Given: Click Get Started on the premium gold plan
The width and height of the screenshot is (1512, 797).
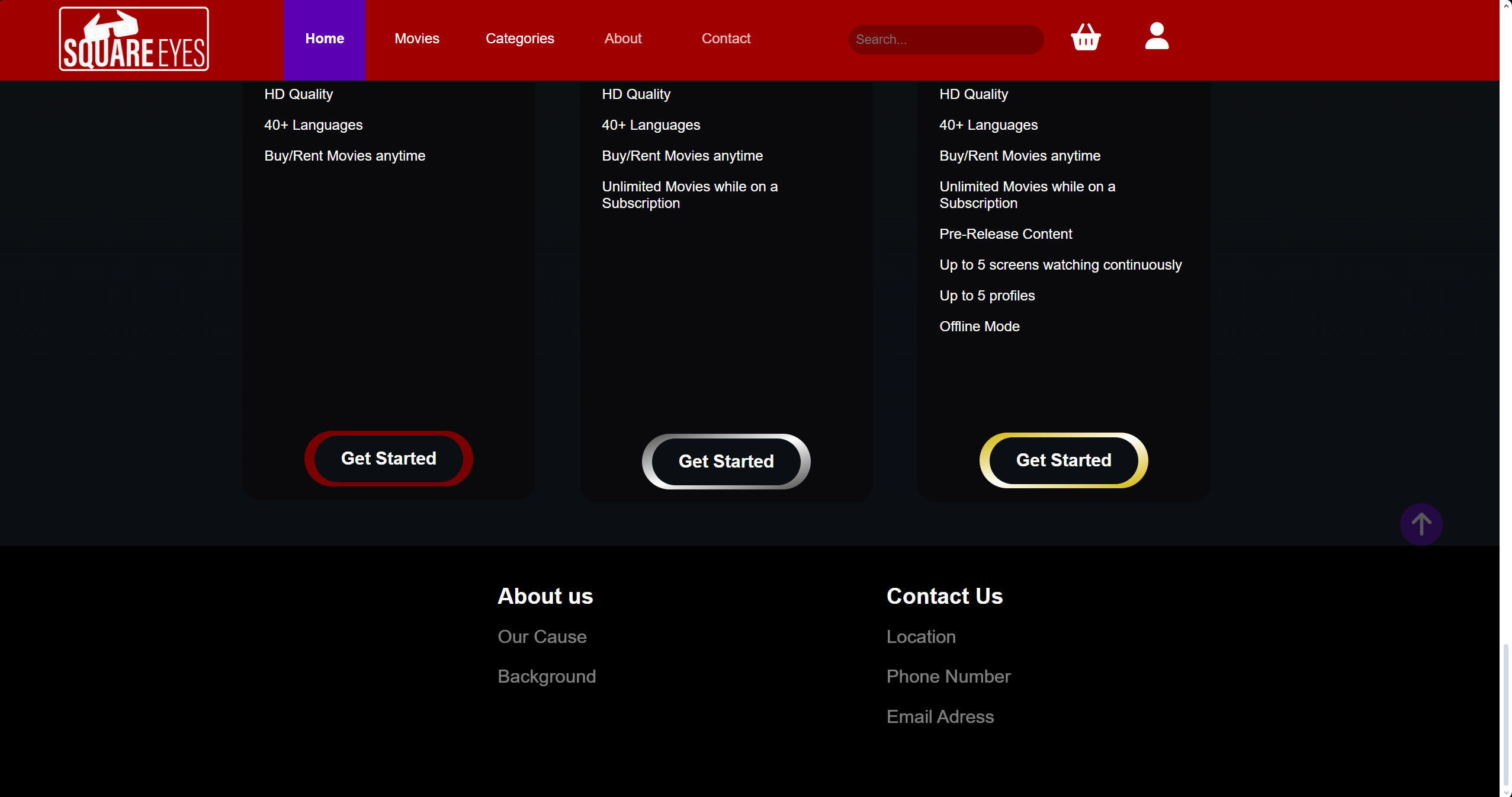Looking at the screenshot, I should pyautogui.click(x=1063, y=460).
